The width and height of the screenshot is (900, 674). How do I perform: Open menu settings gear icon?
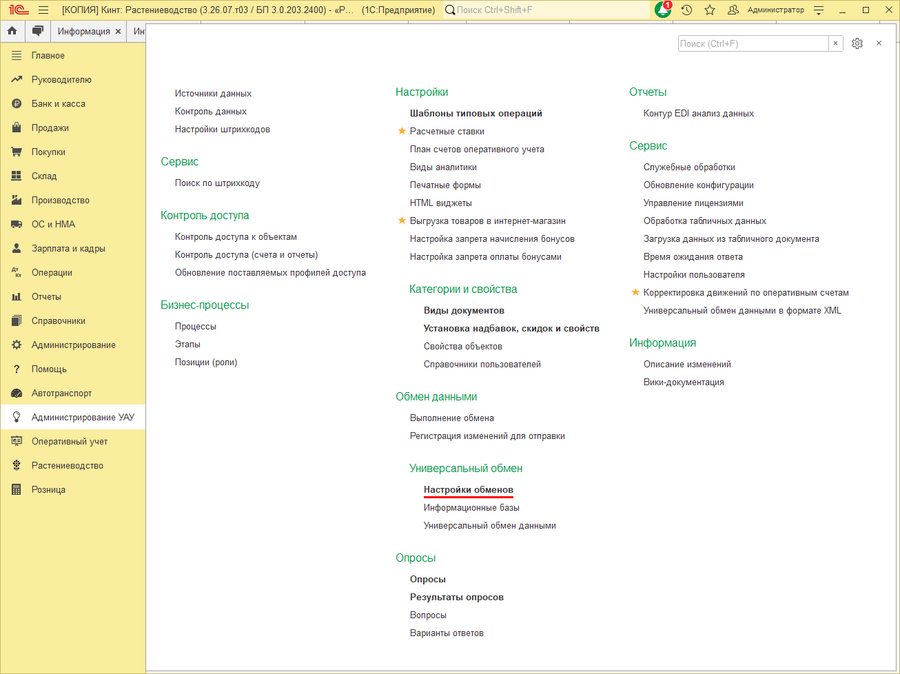(857, 44)
